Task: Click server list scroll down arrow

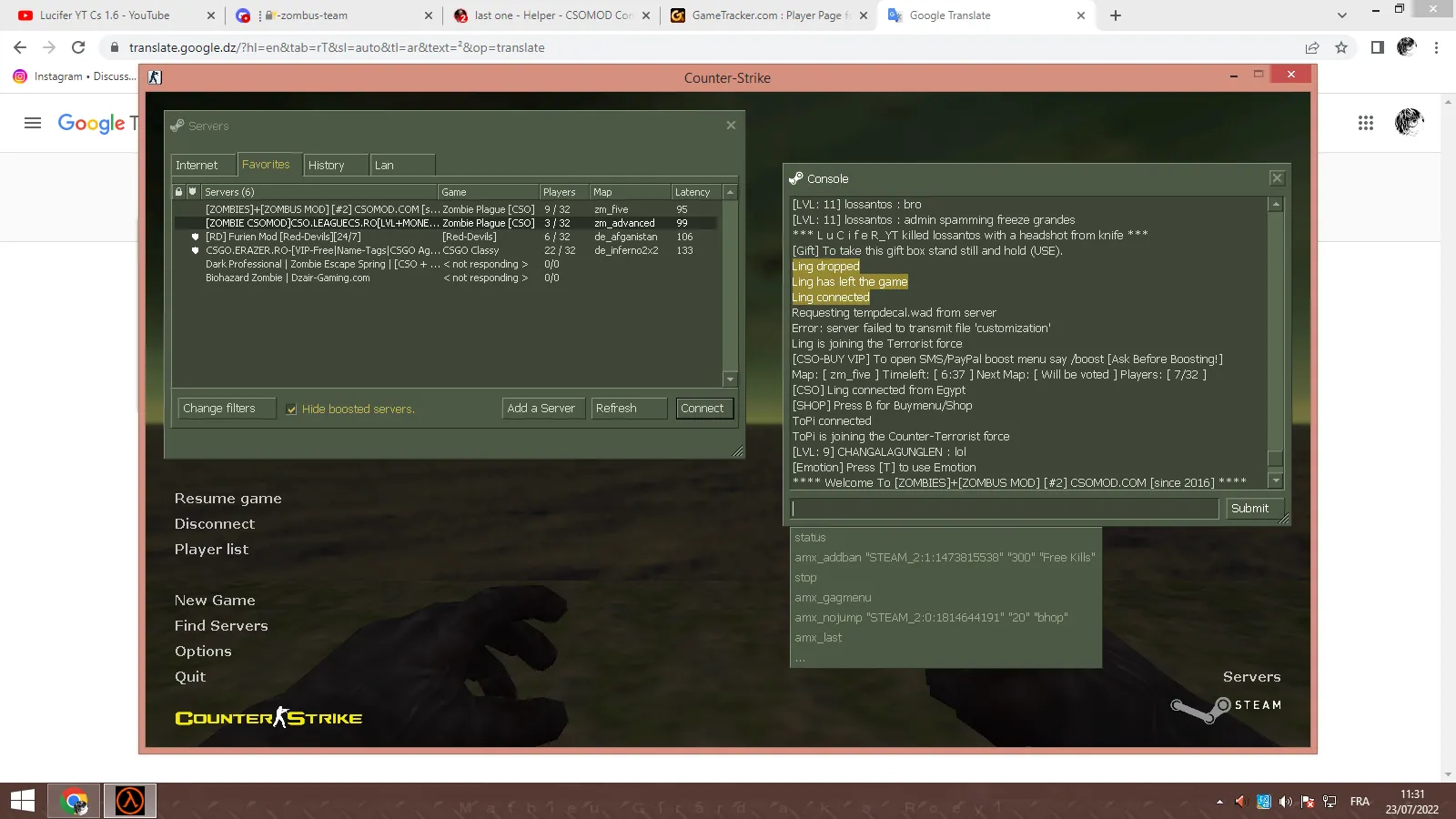Action: pyautogui.click(x=730, y=379)
